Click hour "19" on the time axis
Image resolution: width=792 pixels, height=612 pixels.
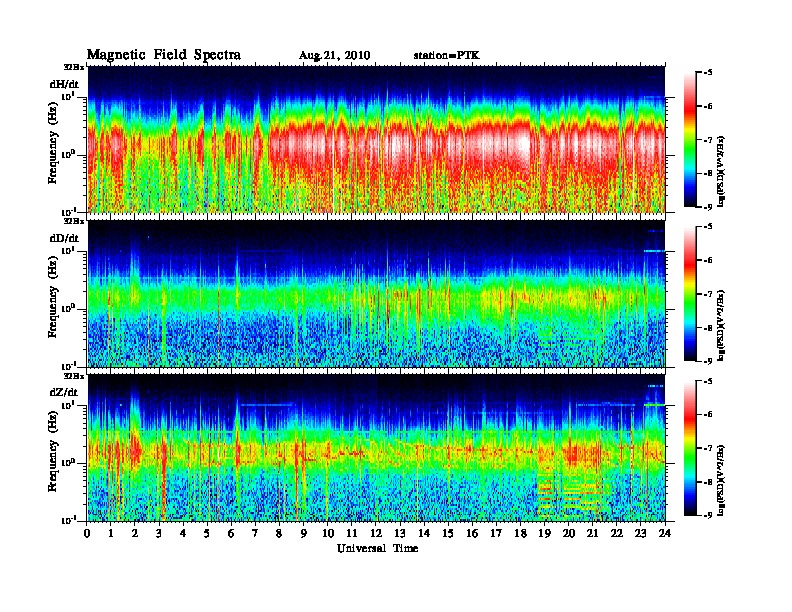point(544,533)
